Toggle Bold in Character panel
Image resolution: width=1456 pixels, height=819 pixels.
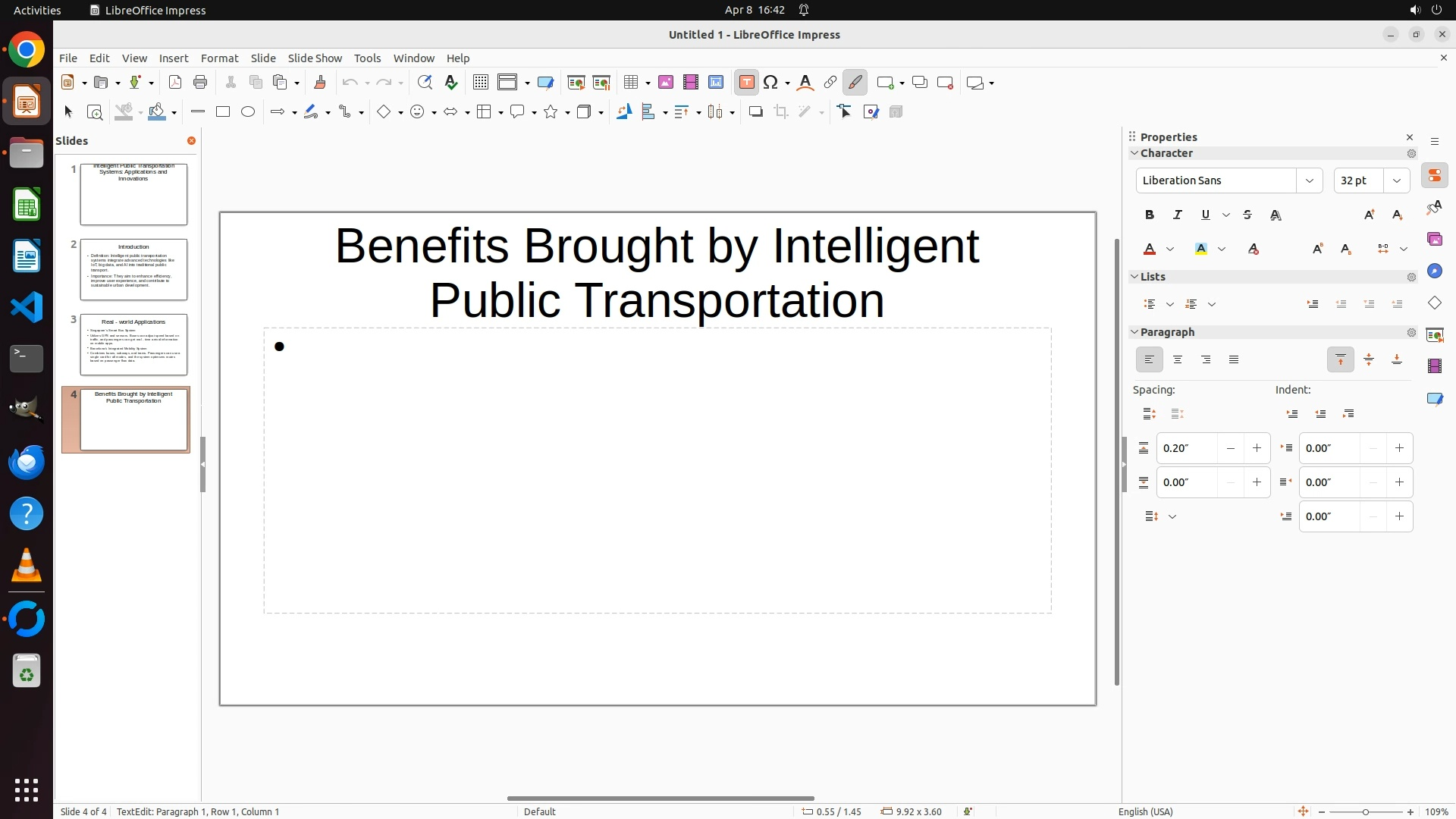(x=1150, y=215)
